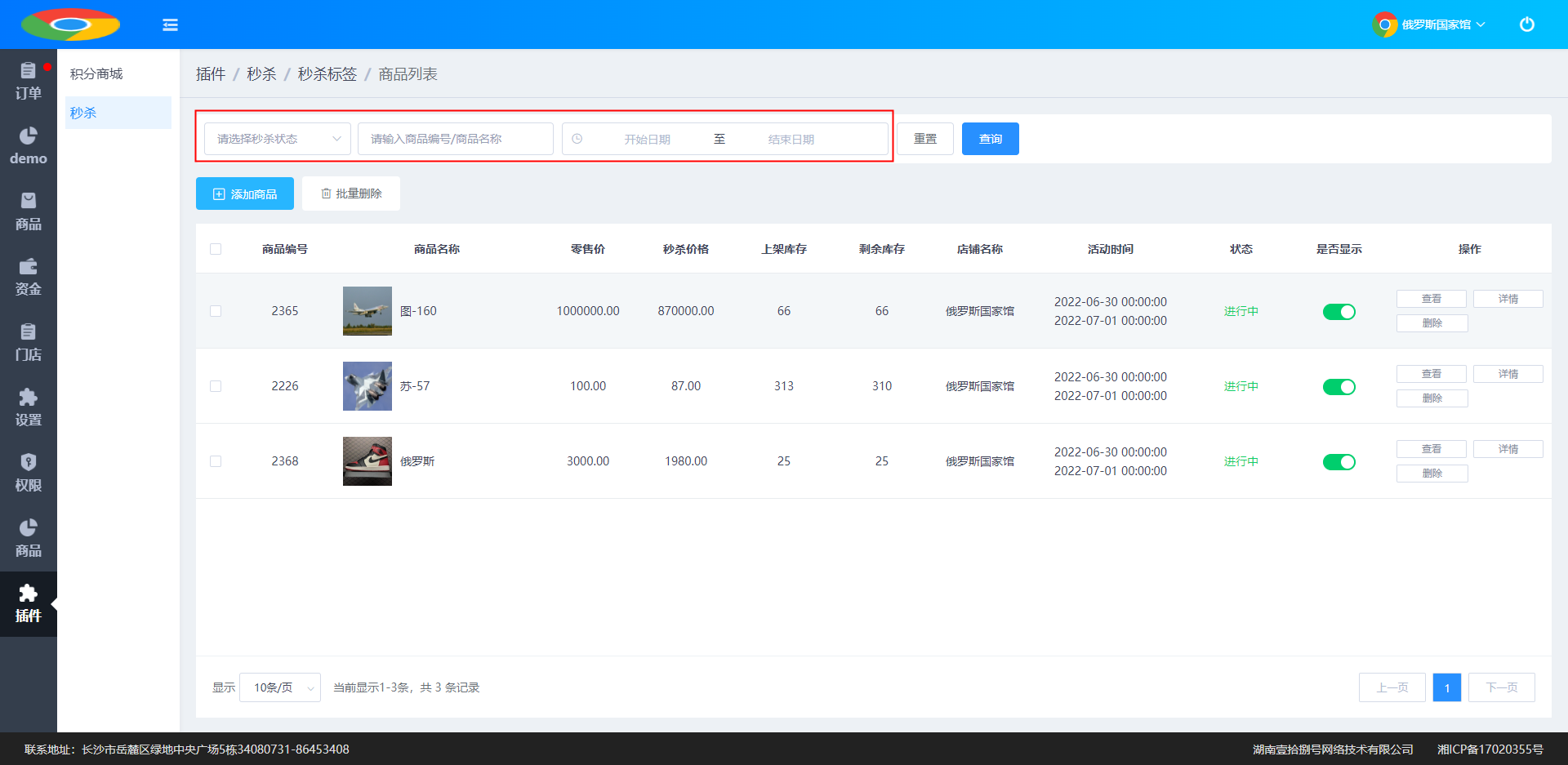The height and width of the screenshot is (765, 1568).
Task: Open the 请选择秒杀状态 status dropdown
Action: point(278,139)
